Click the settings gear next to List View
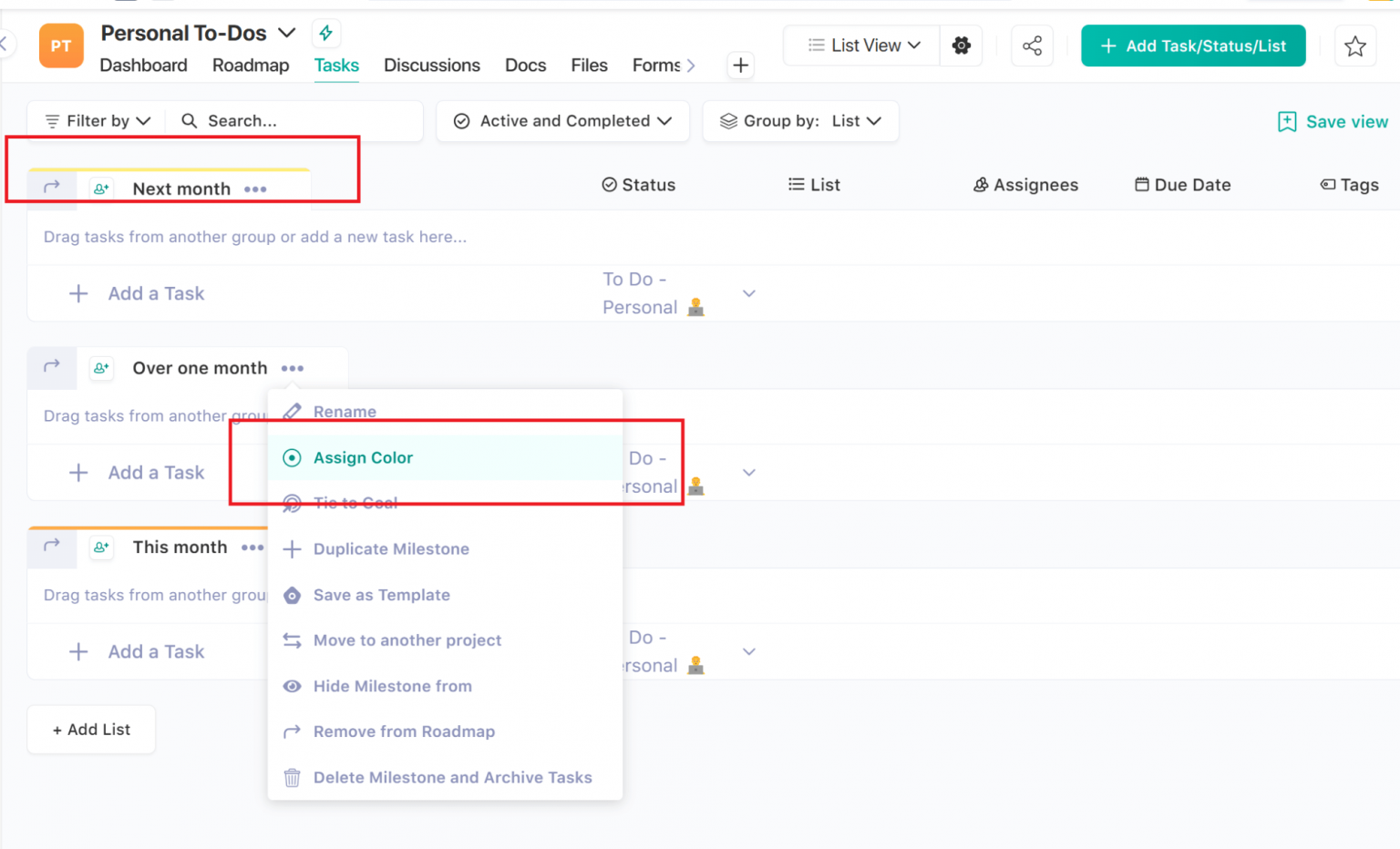 click(961, 46)
